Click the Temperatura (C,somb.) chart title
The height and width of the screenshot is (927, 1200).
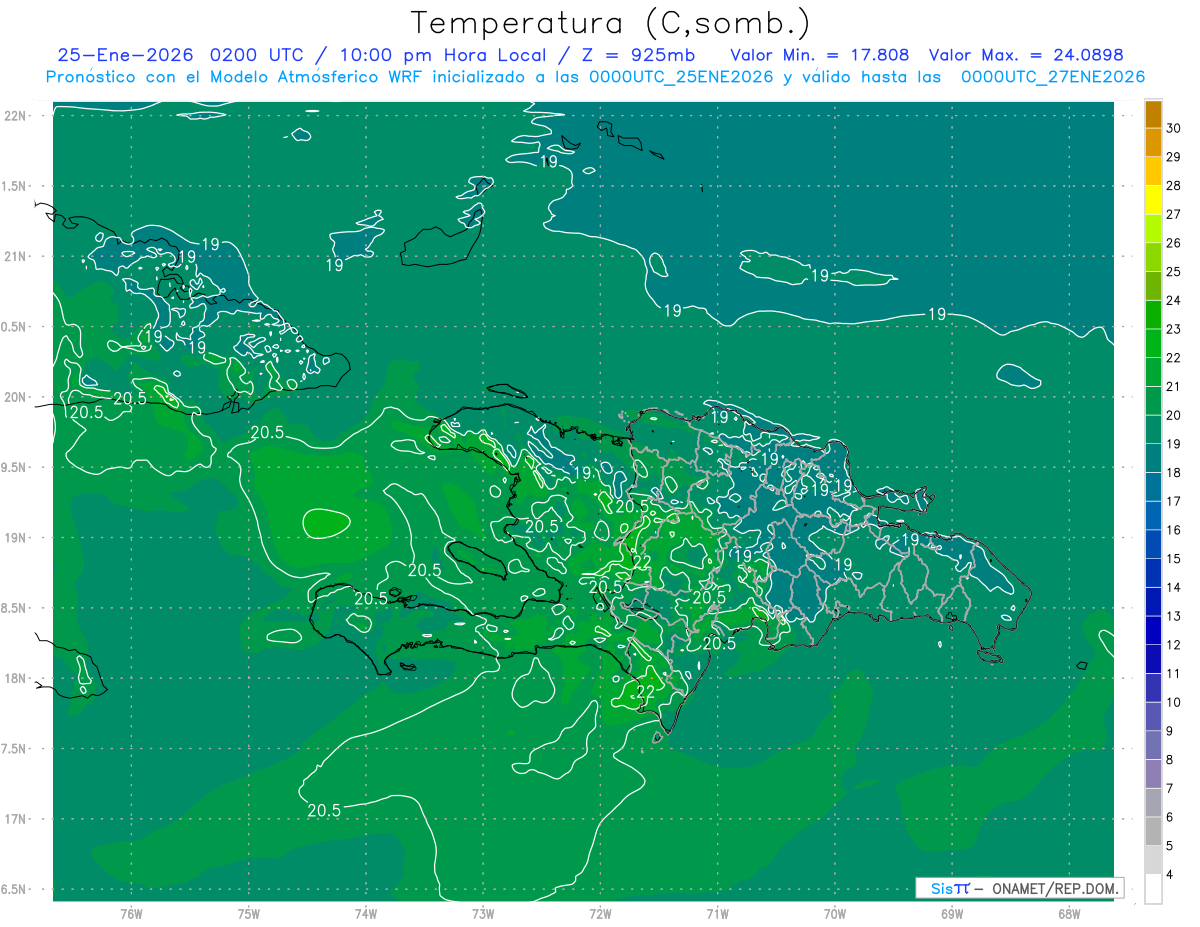610,22
